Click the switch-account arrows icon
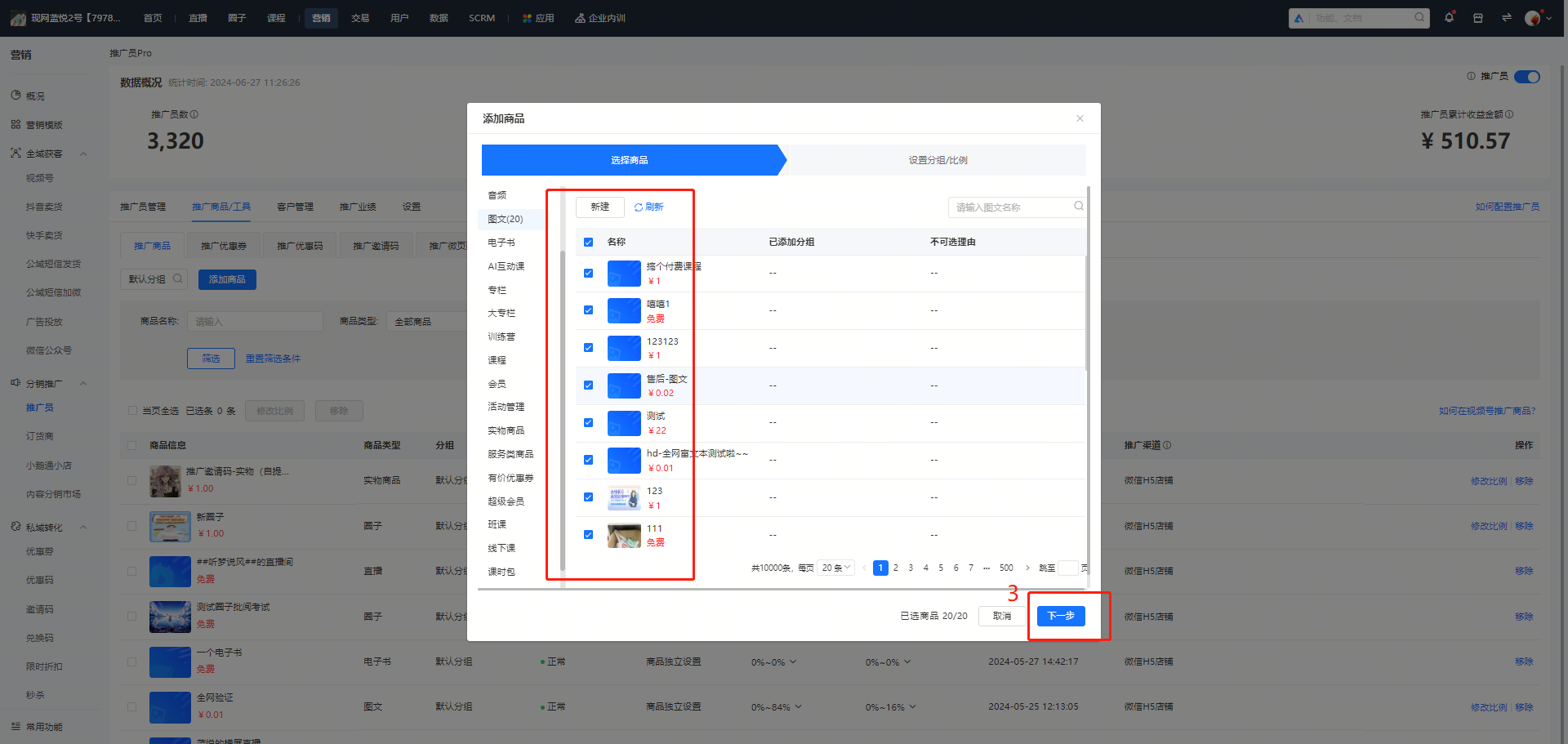This screenshot has width=1568, height=744. point(1506,18)
